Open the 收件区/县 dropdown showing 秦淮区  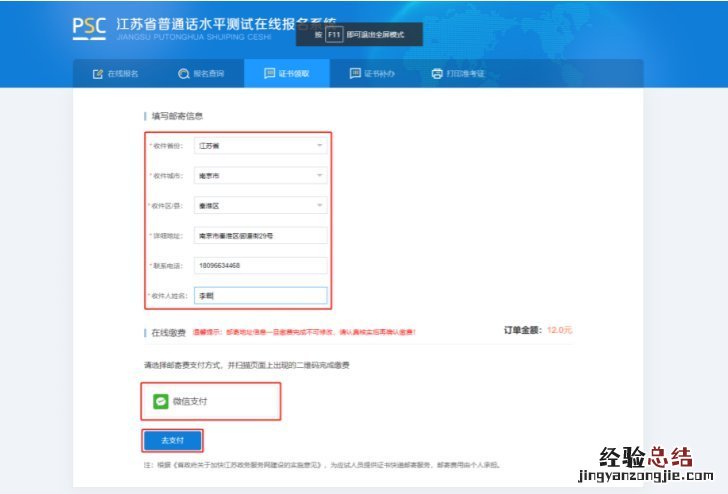point(260,206)
